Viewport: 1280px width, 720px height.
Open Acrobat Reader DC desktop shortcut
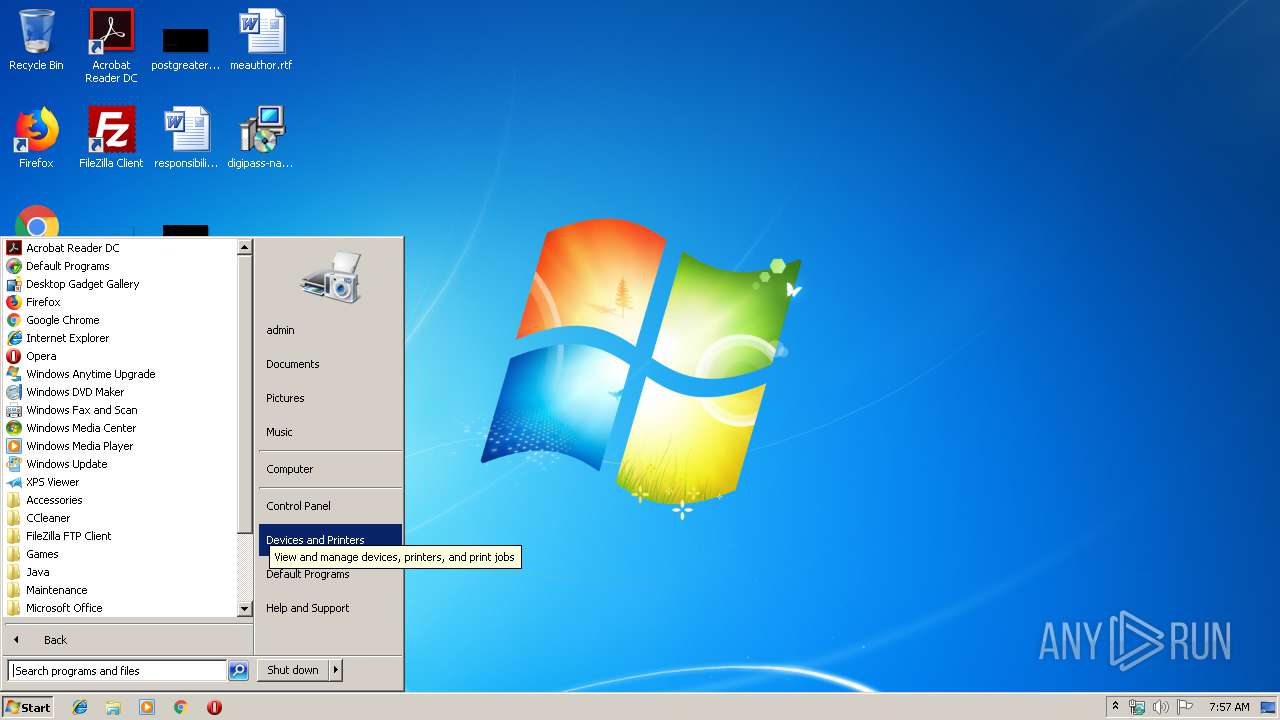(x=111, y=46)
